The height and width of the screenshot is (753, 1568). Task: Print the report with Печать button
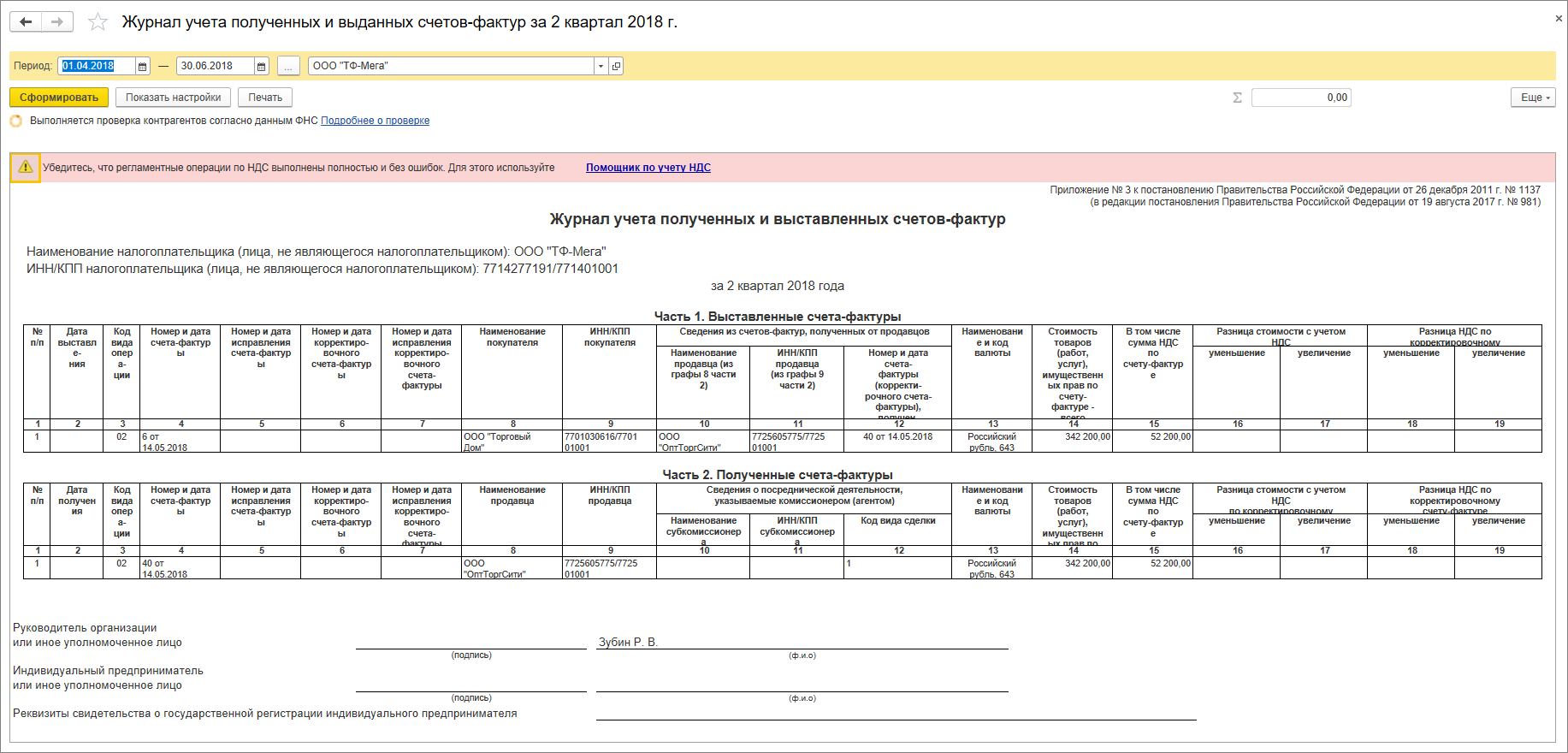[265, 98]
